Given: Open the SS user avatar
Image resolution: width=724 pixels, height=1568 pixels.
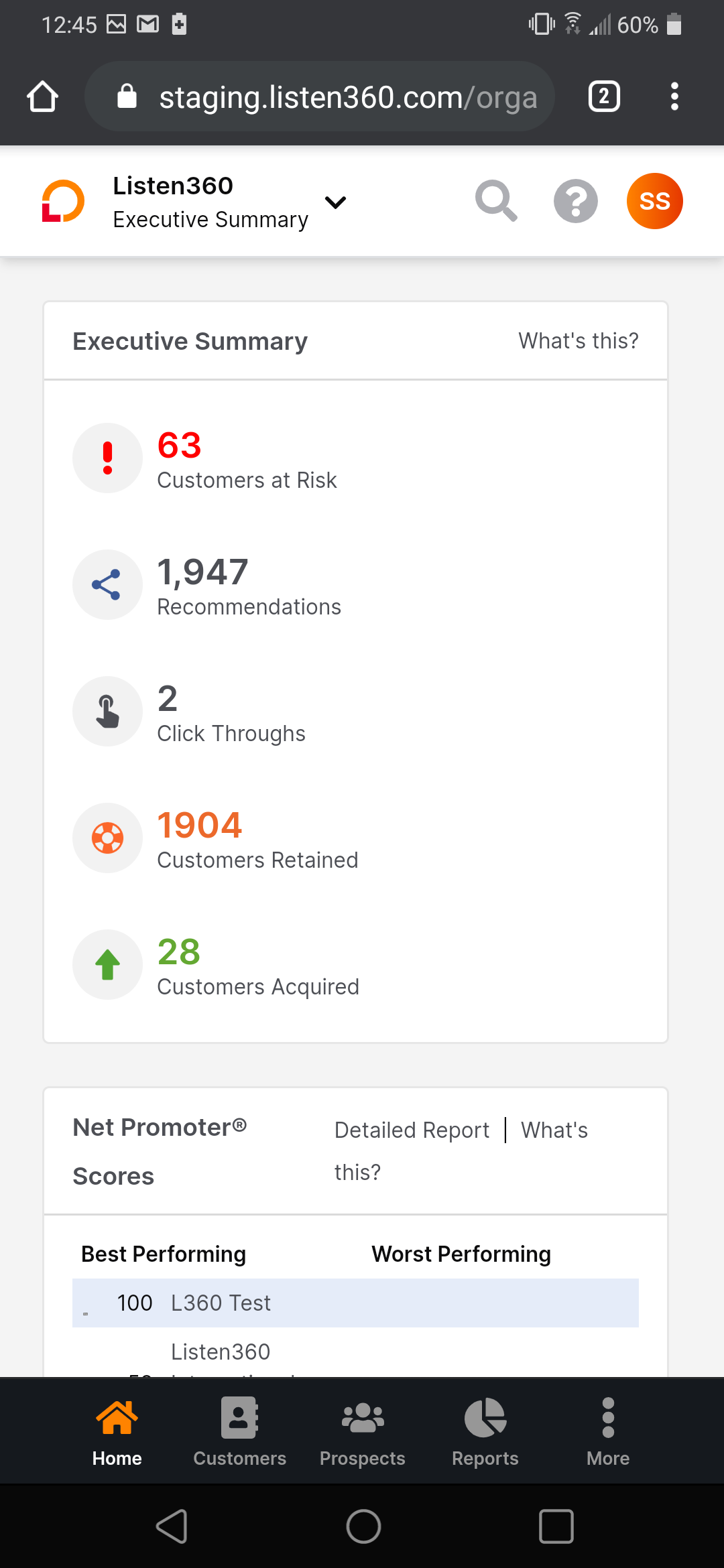Looking at the screenshot, I should [655, 201].
